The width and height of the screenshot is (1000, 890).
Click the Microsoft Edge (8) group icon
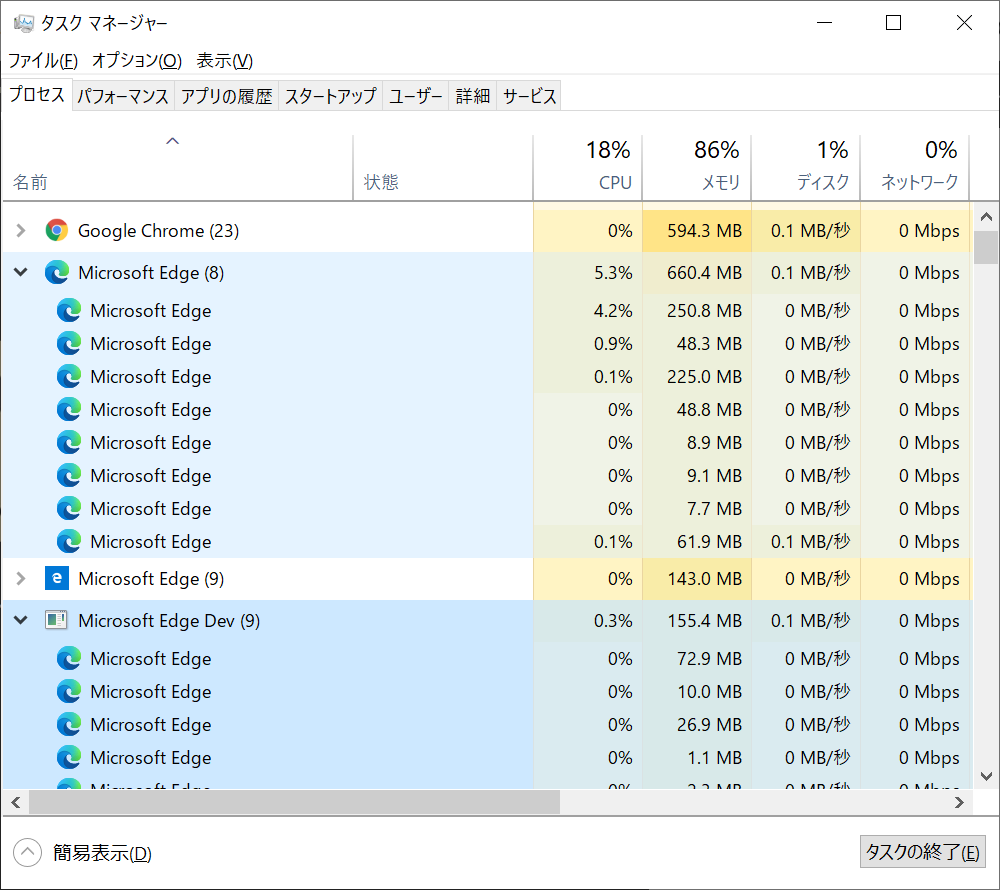[x=57, y=273]
